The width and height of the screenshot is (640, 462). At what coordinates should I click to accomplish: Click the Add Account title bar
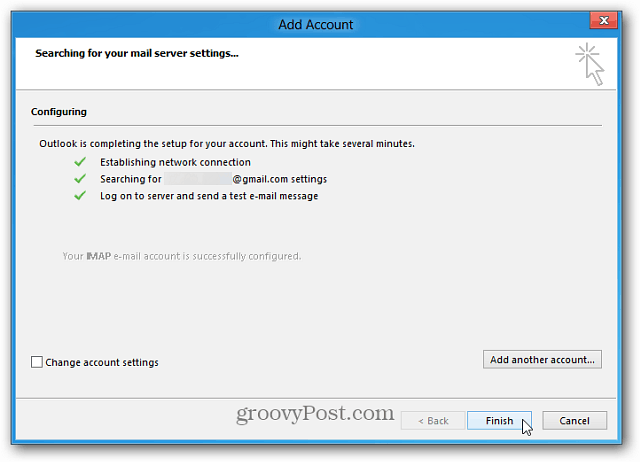coord(316,24)
